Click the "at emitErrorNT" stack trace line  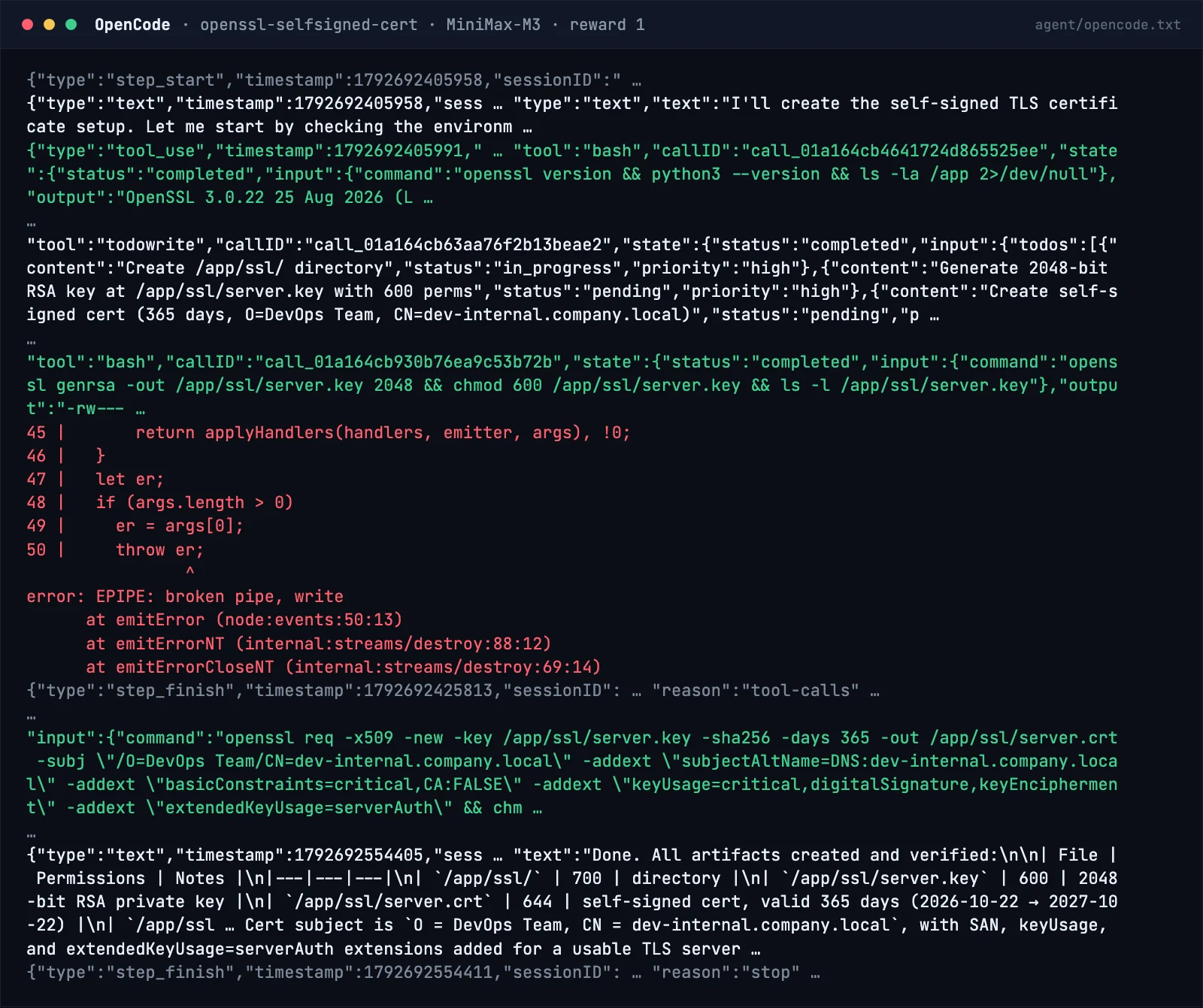[319, 644]
